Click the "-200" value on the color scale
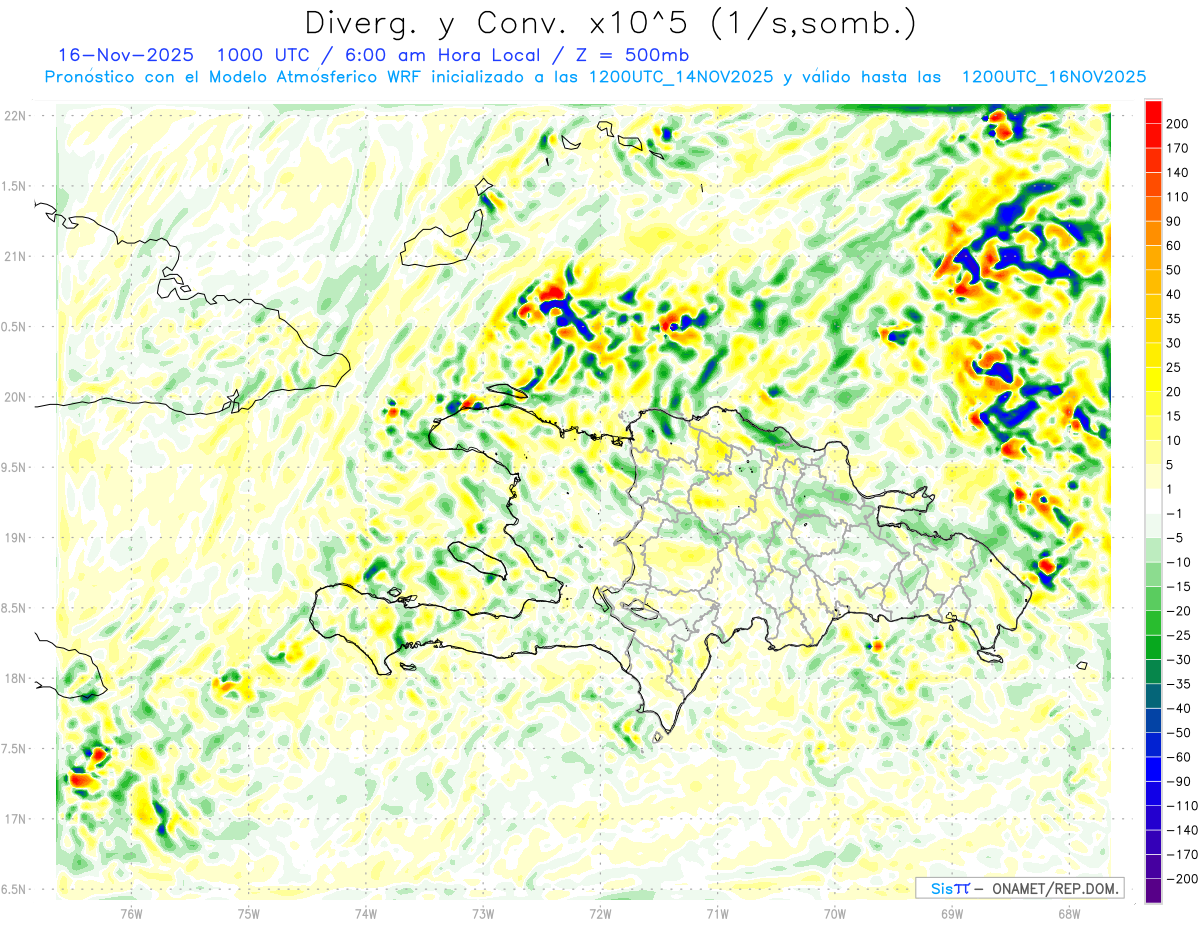 point(1183,880)
